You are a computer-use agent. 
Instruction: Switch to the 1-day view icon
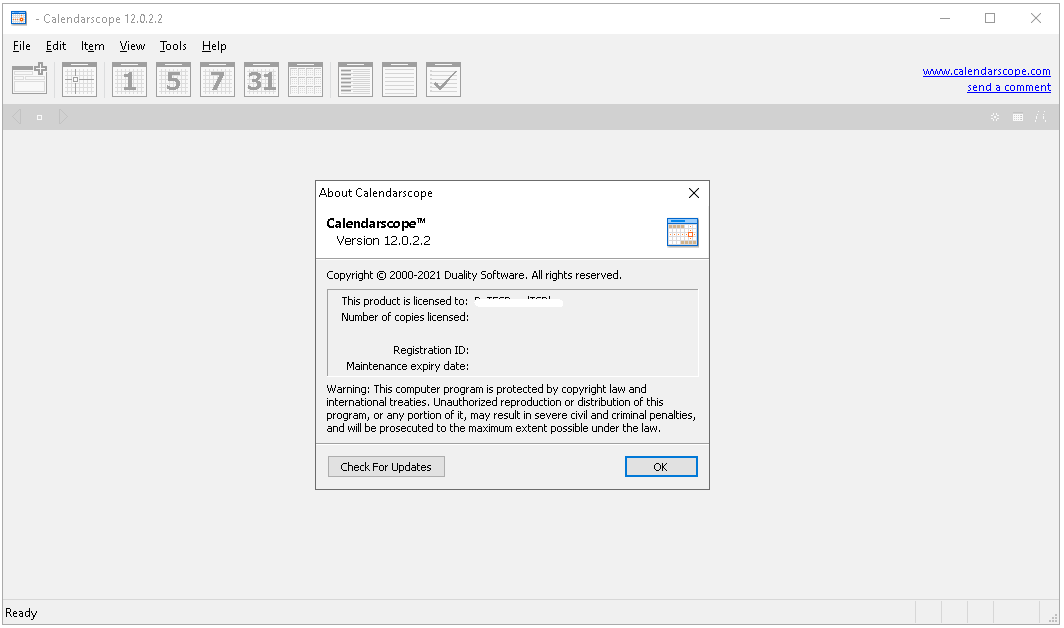click(129, 79)
